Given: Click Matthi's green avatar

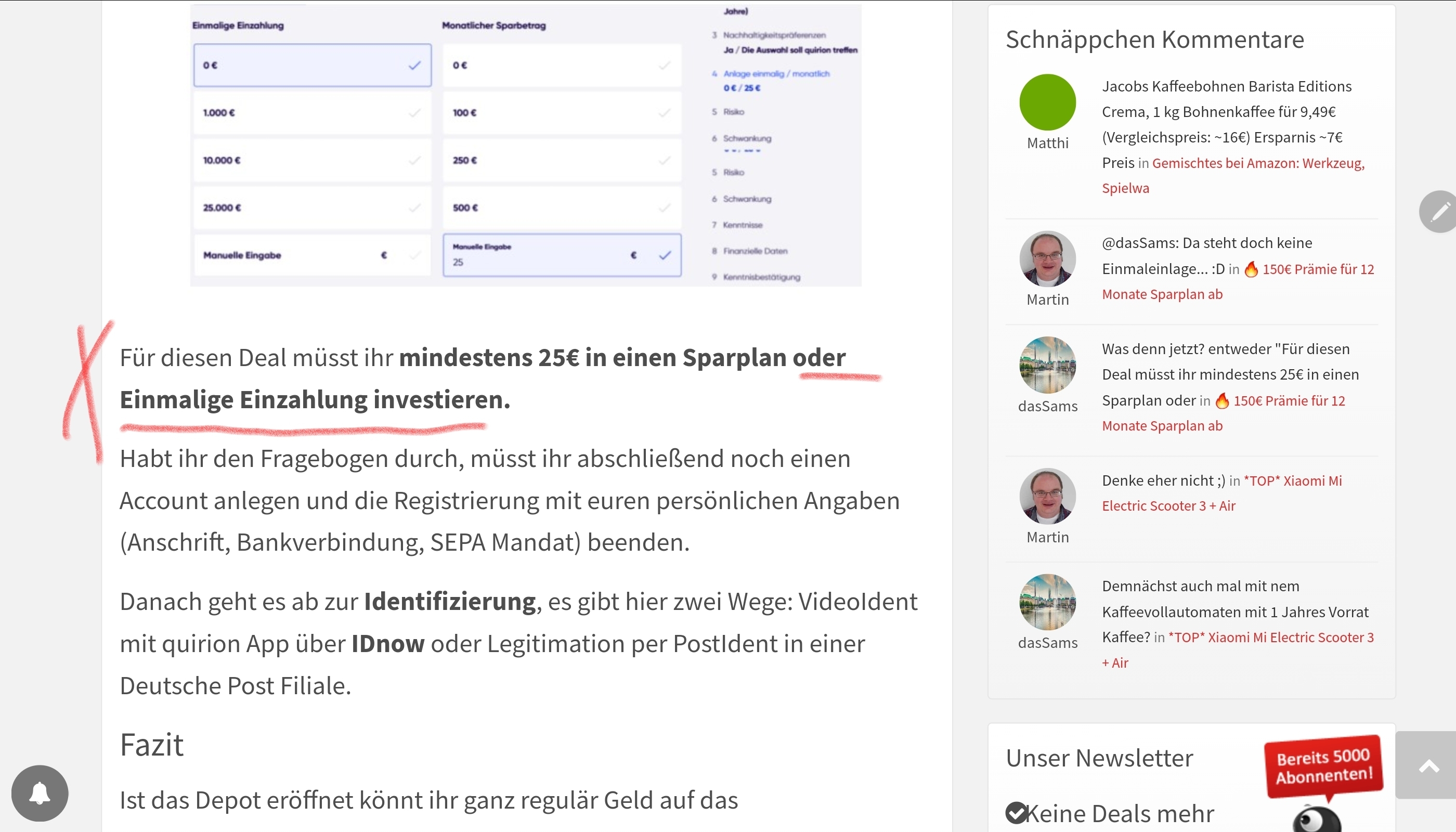Looking at the screenshot, I should tap(1047, 102).
